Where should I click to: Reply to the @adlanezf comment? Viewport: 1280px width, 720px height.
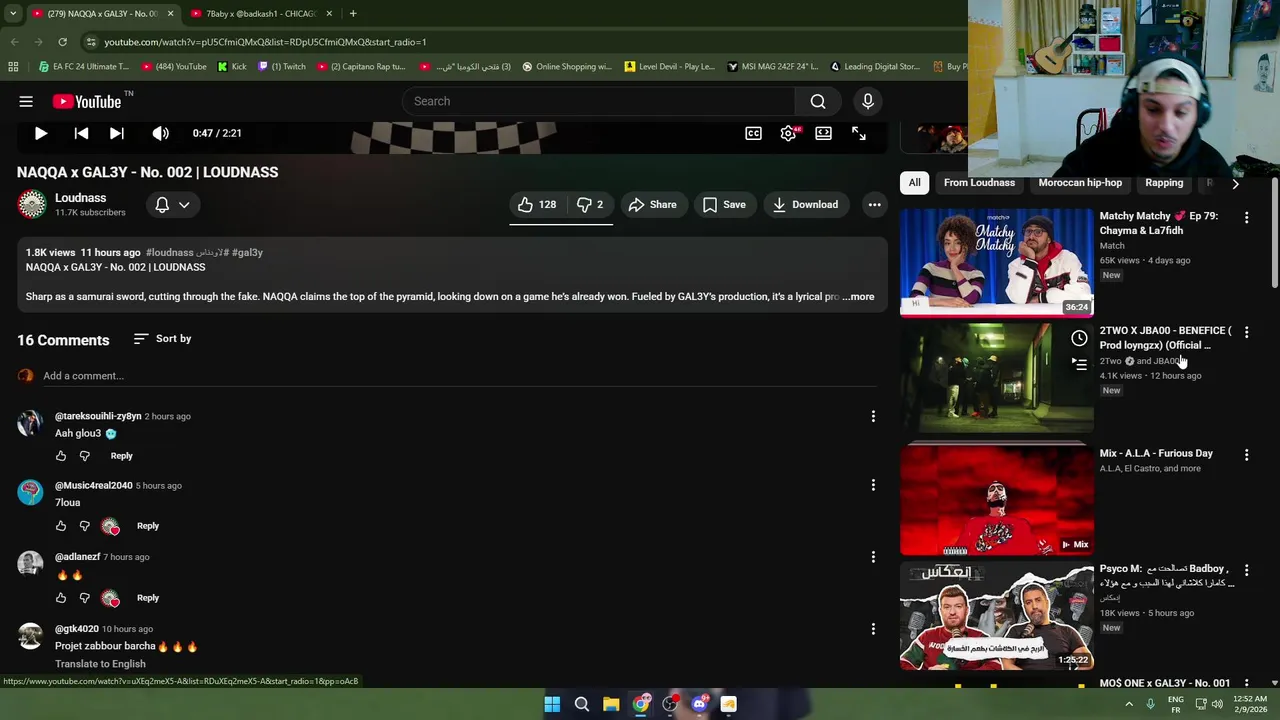tap(147, 598)
